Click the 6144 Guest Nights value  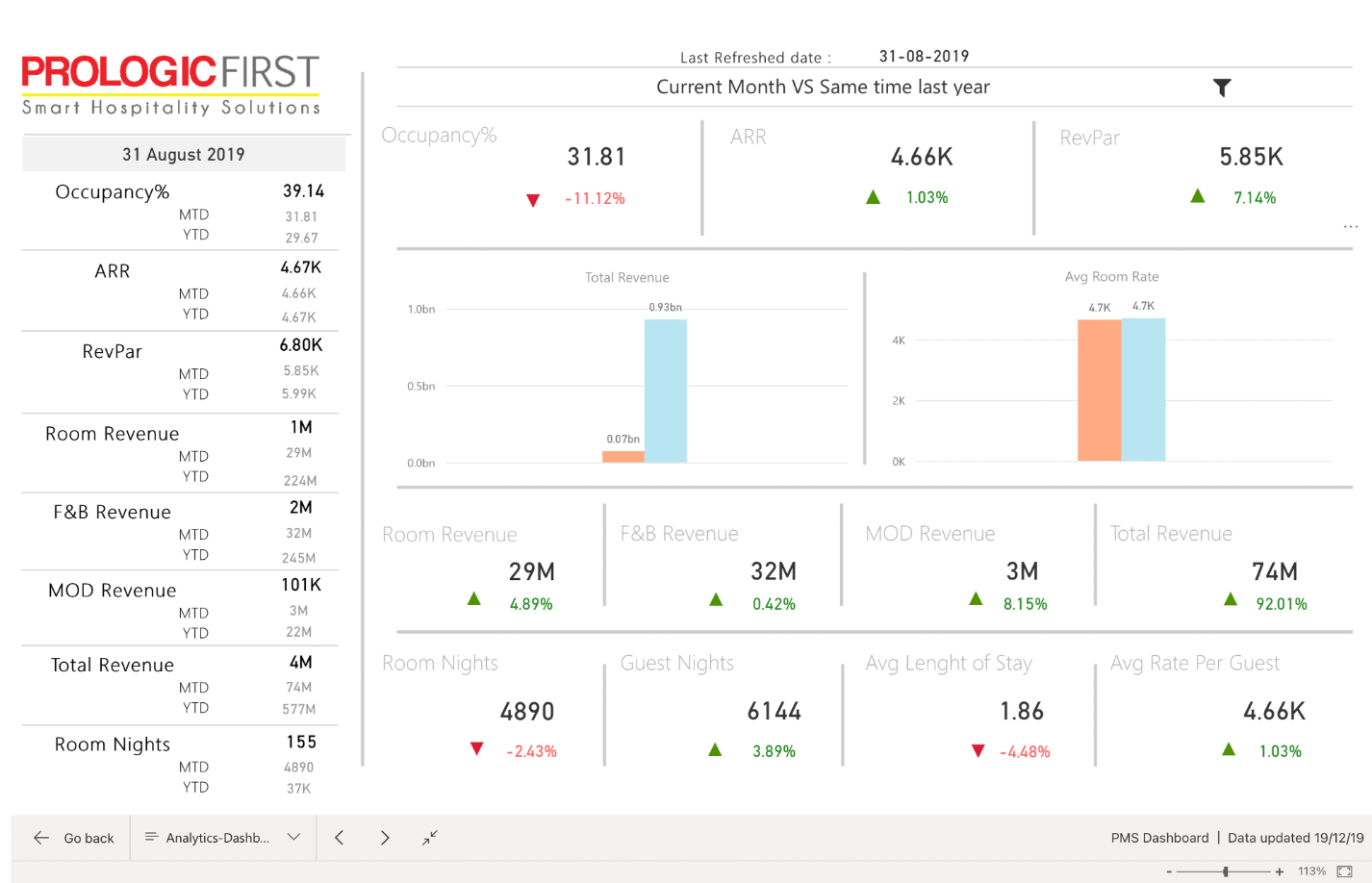[x=775, y=711]
